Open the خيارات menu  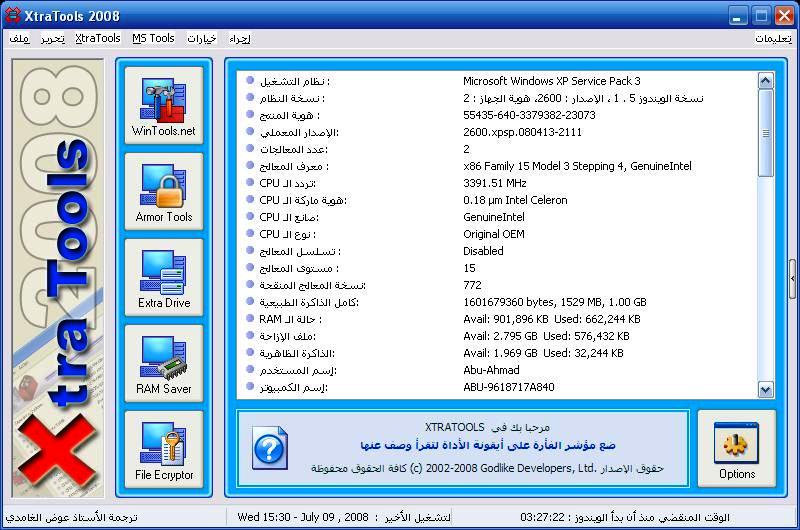tap(202, 39)
